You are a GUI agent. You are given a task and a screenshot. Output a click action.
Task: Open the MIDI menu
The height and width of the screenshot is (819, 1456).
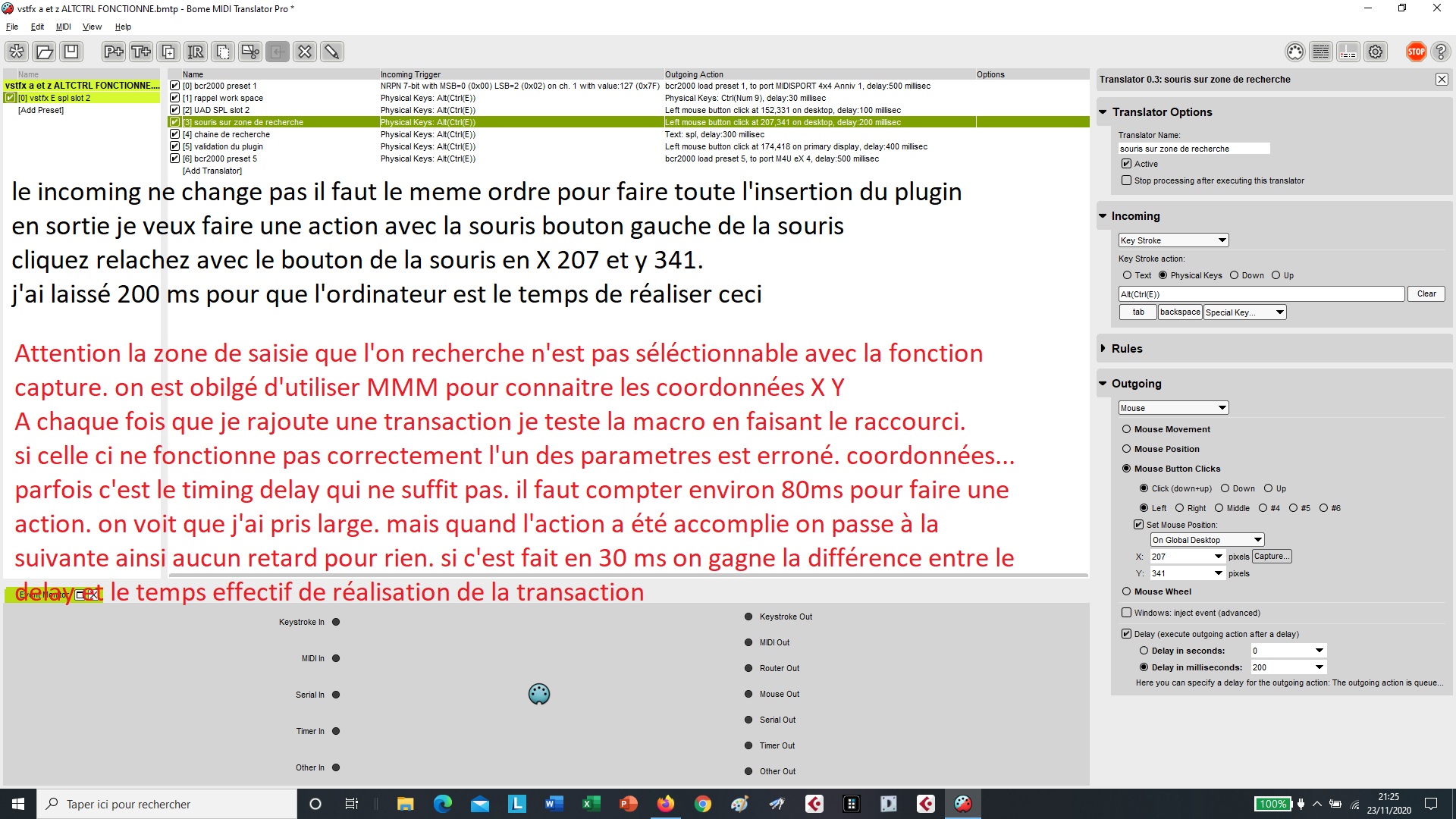pos(64,27)
